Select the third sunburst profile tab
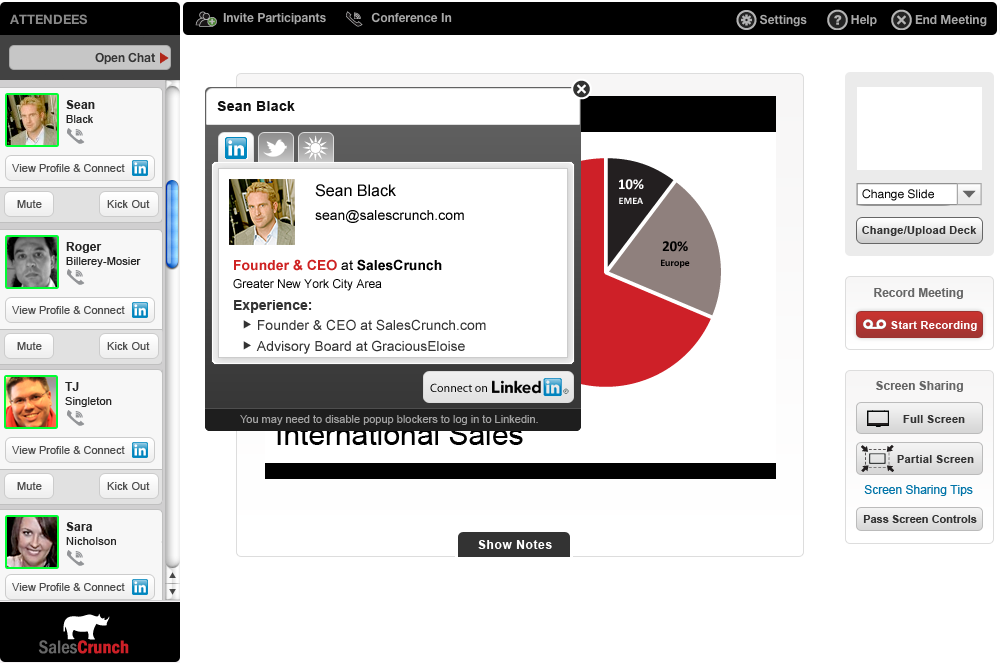The width and height of the screenshot is (1000, 663). [316, 148]
